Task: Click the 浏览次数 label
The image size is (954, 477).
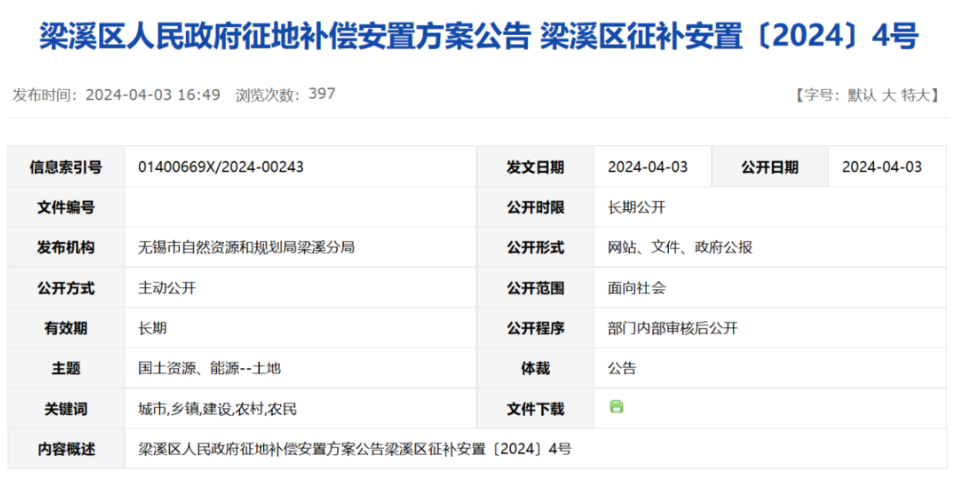Action: coord(268,96)
